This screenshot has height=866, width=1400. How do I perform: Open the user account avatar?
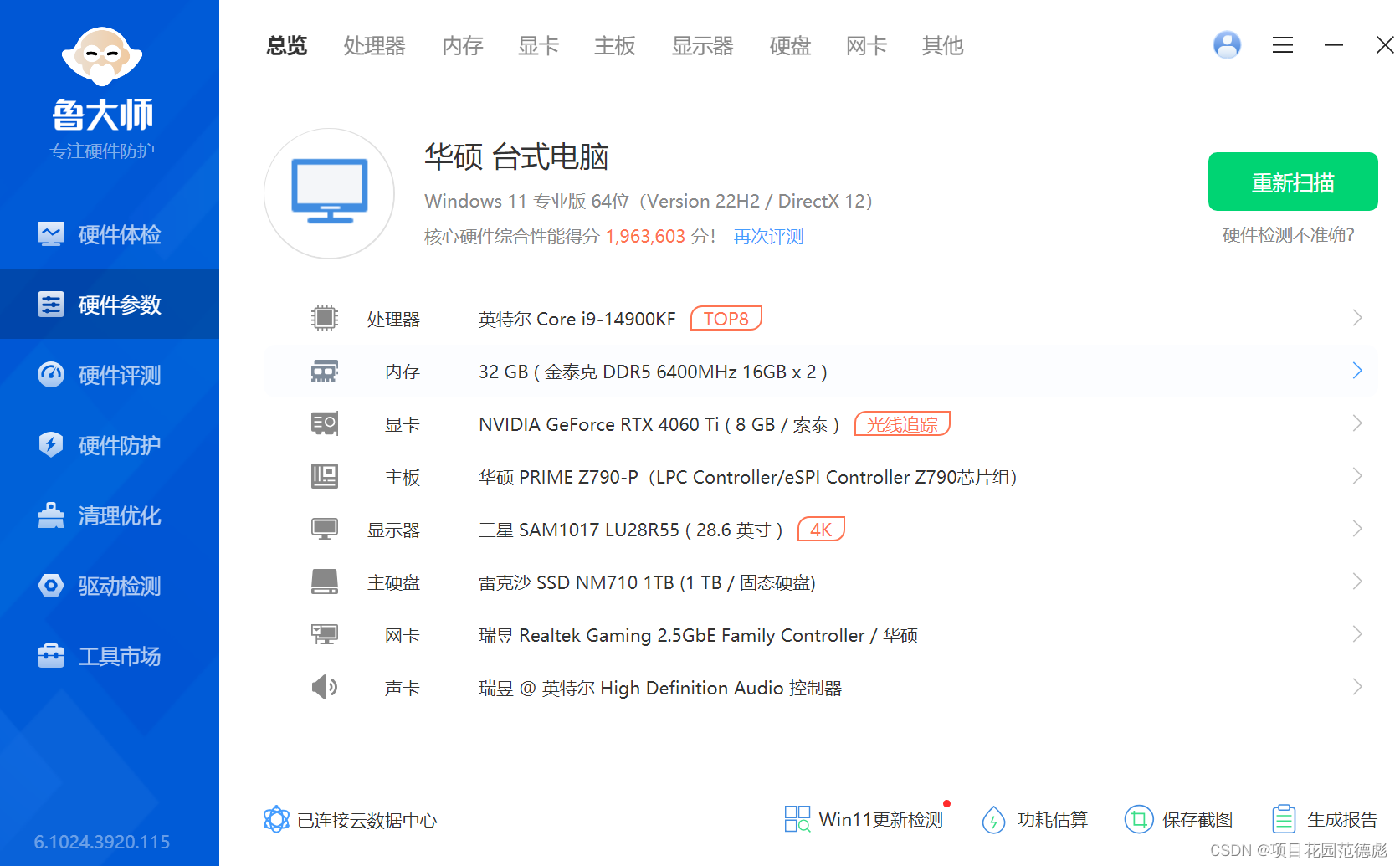[x=1227, y=45]
